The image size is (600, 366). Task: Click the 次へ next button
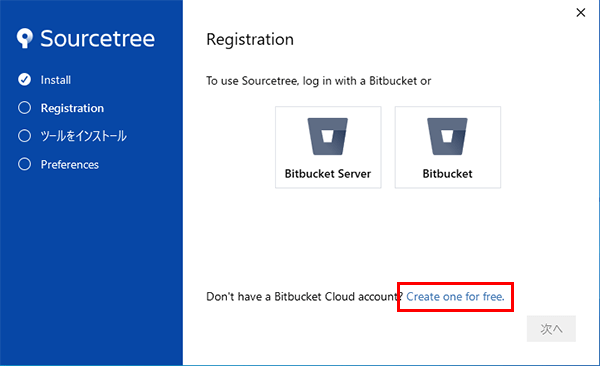pyautogui.click(x=551, y=328)
